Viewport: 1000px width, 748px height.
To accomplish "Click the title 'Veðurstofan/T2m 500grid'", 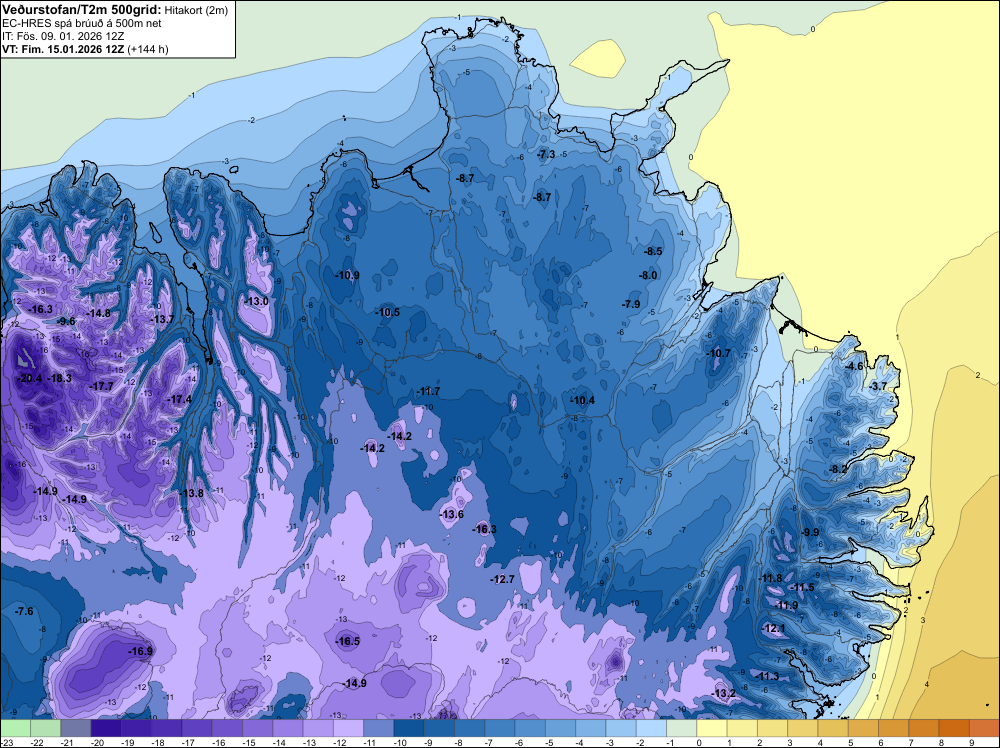I will coord(80,10).
